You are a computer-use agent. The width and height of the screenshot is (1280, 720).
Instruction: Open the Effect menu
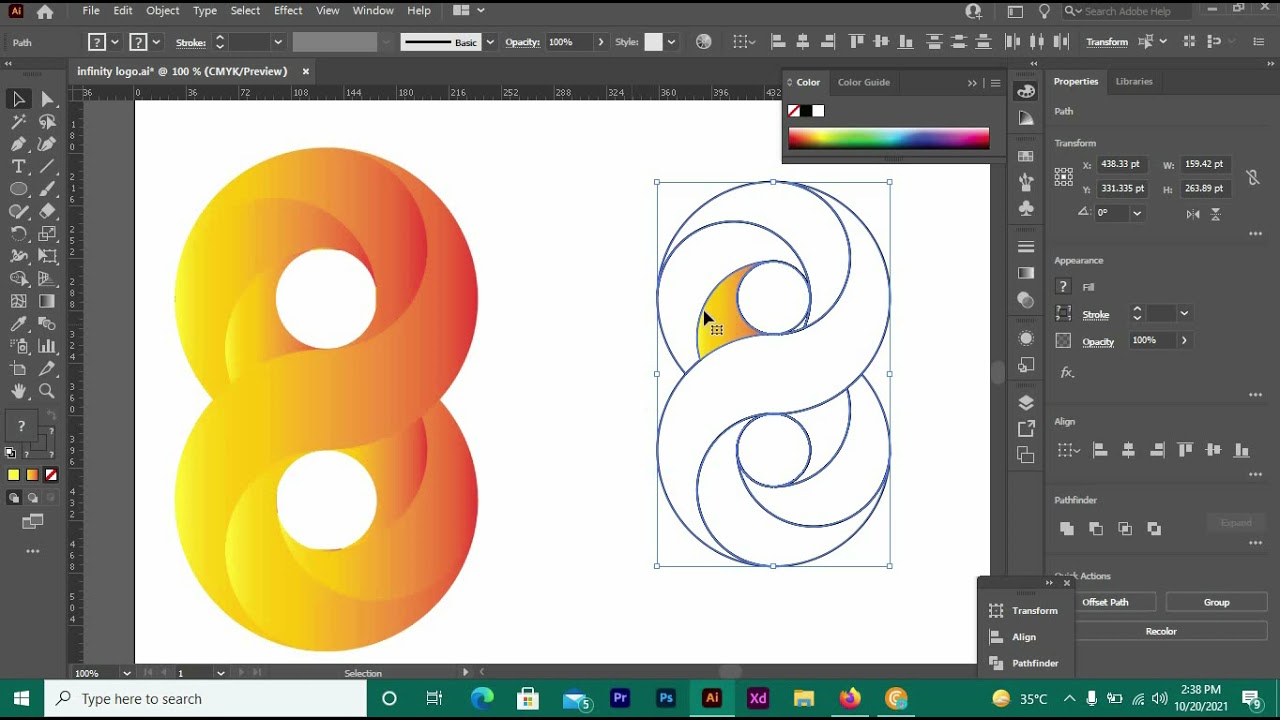[x=288, y=11]
